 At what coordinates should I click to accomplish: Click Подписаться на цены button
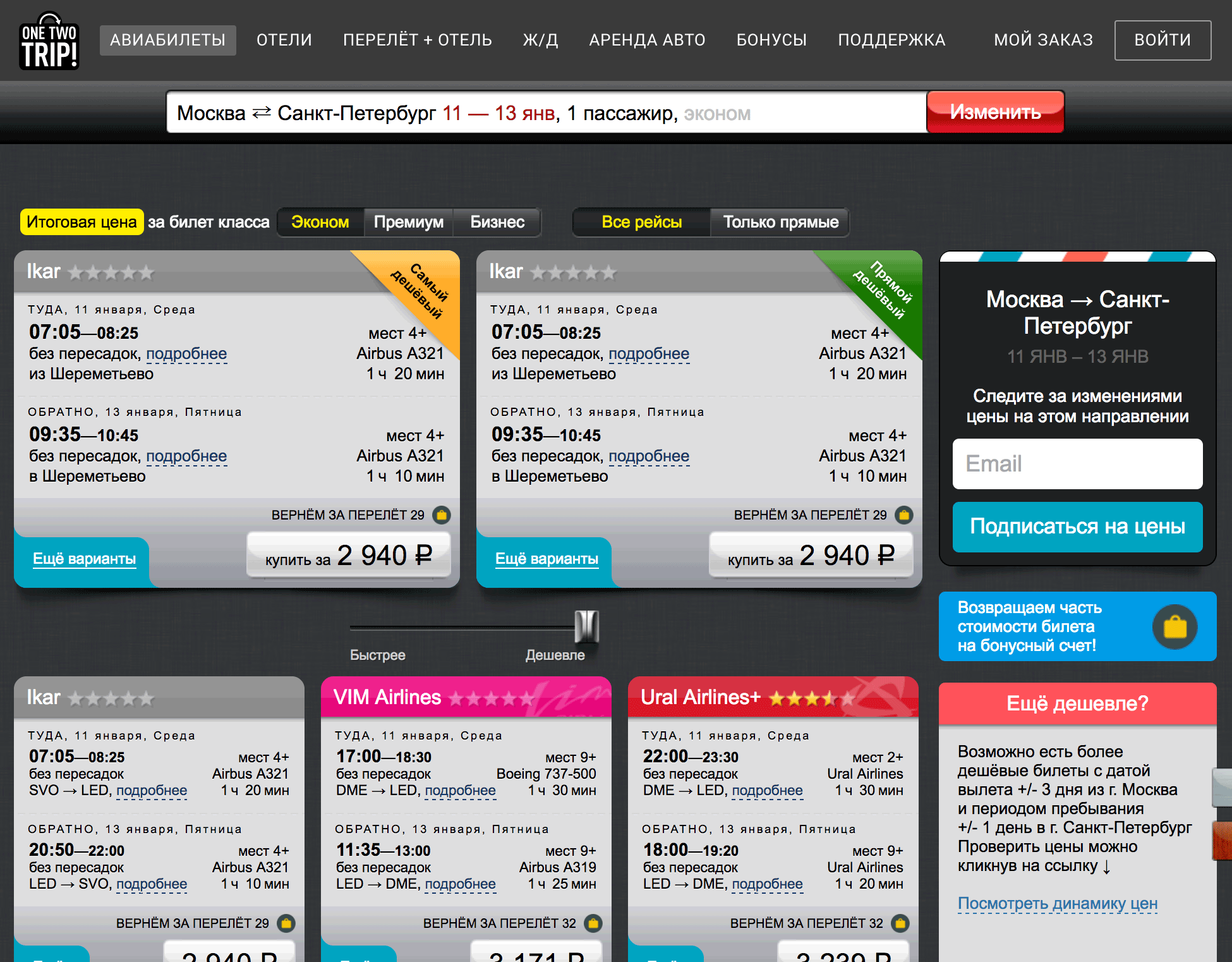pos(1078,527)
